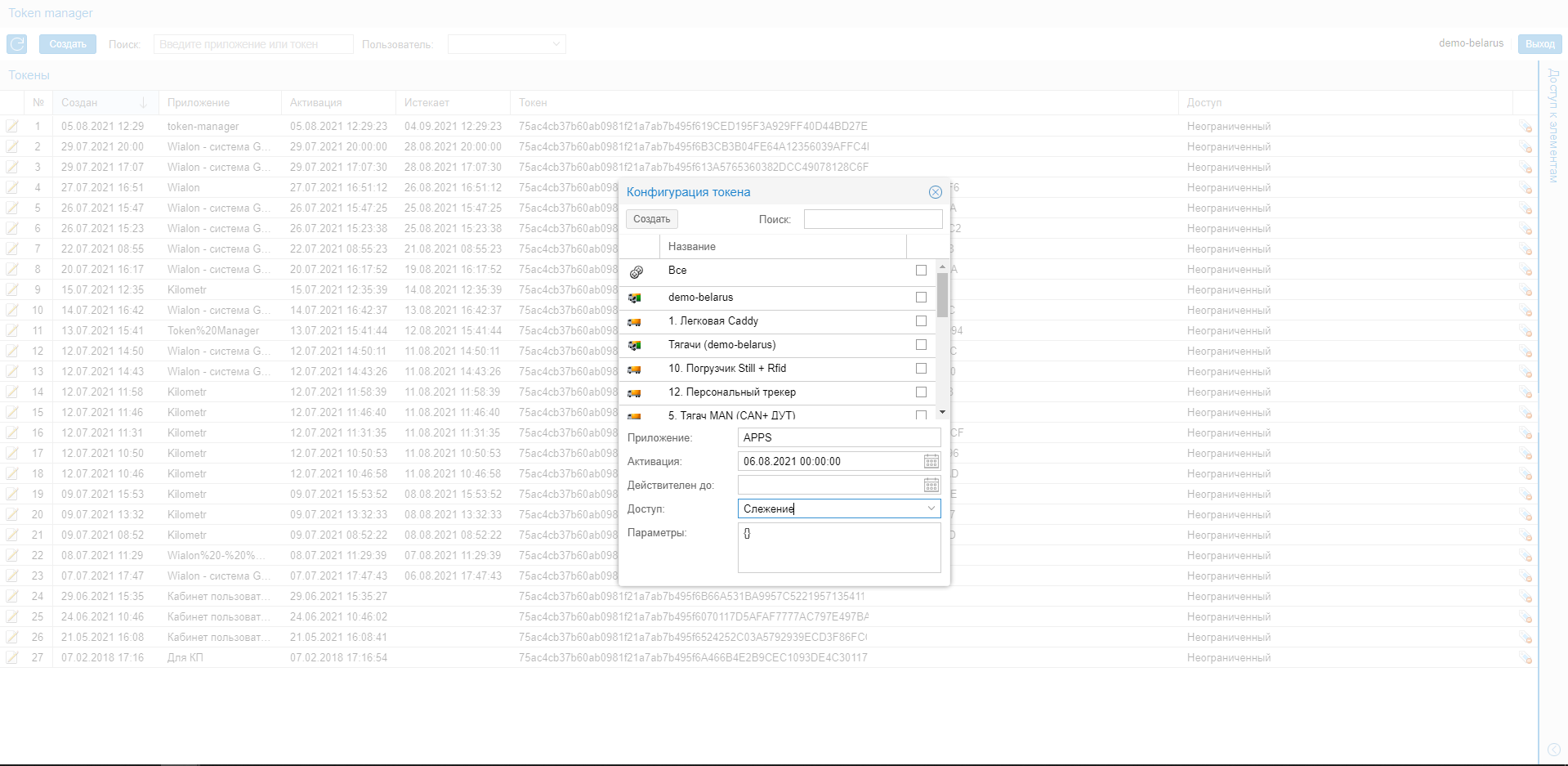Click the Параметры text area
Viewport: 1568px width, 766px height.
pyautogui.click(x=838, y=548)
